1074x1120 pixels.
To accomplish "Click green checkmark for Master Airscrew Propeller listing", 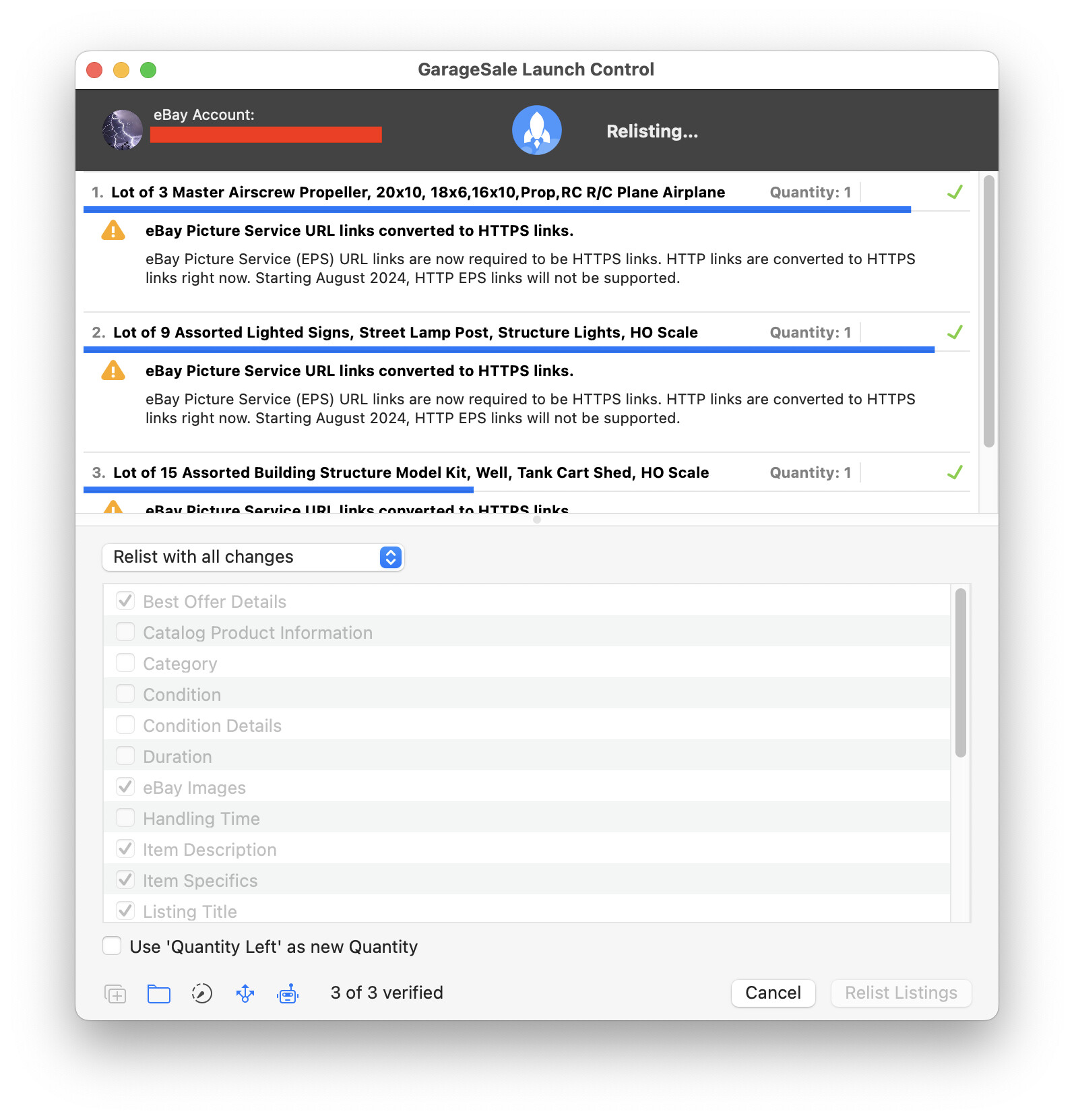I will pos(955,192).
